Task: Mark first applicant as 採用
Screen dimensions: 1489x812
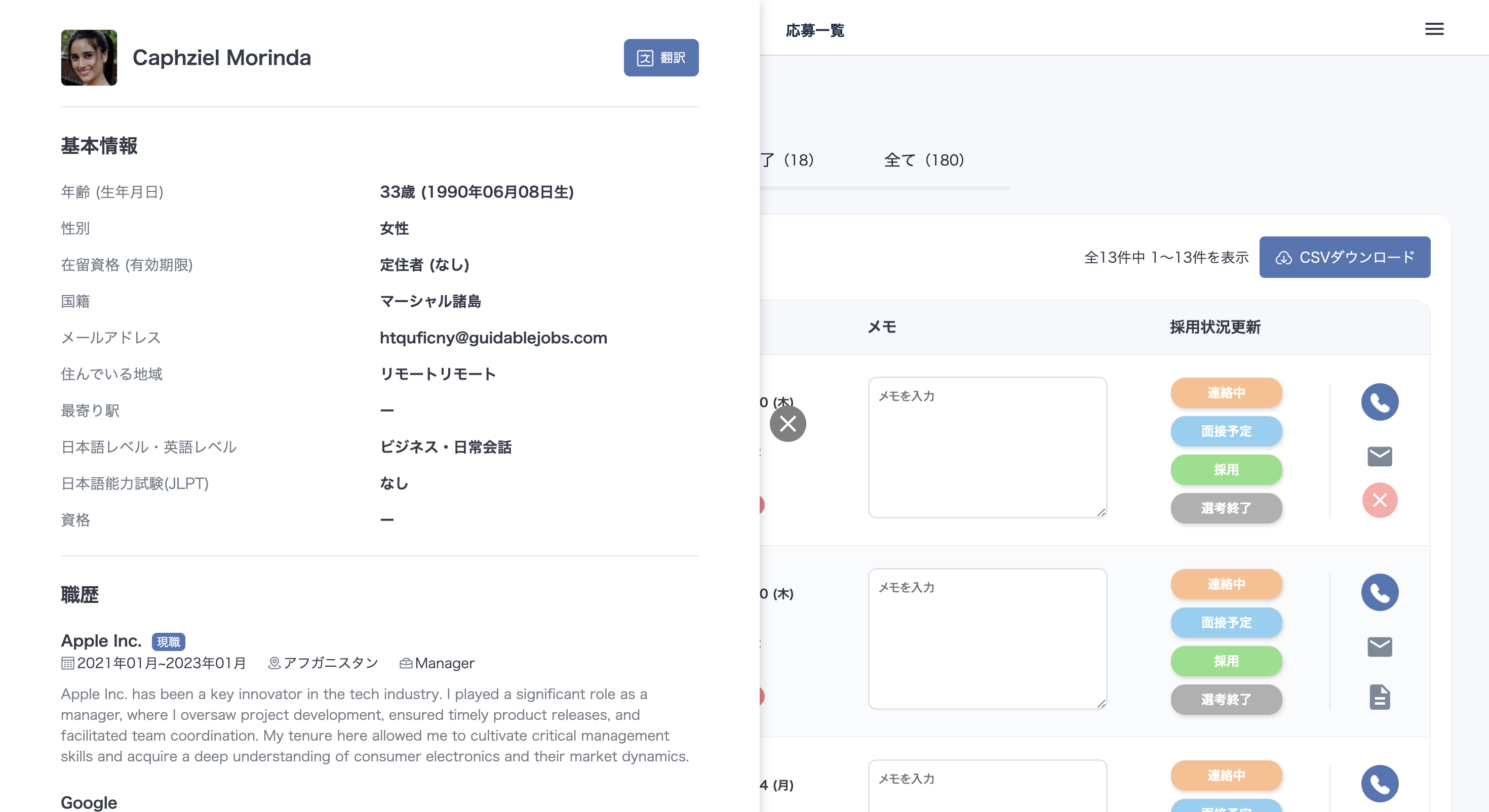Action: 1226,470
